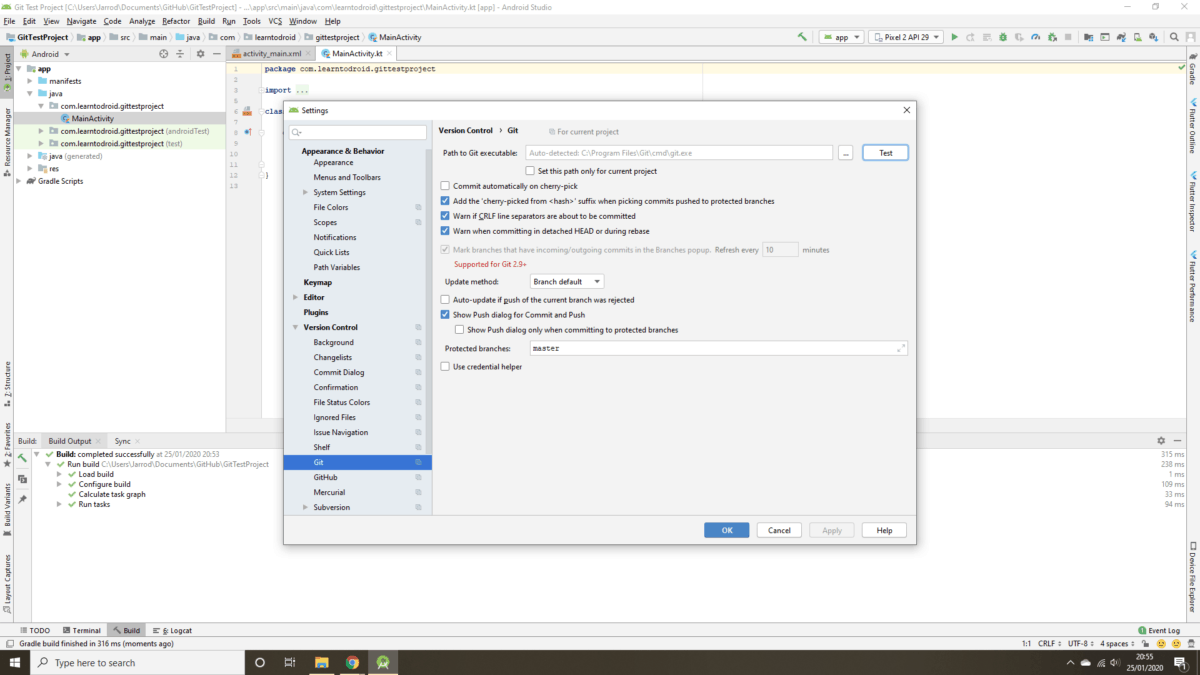Enable Commit automatically on cherry-pick
Viewport: 1200px width, 675px height.
[x=444, y=185]
